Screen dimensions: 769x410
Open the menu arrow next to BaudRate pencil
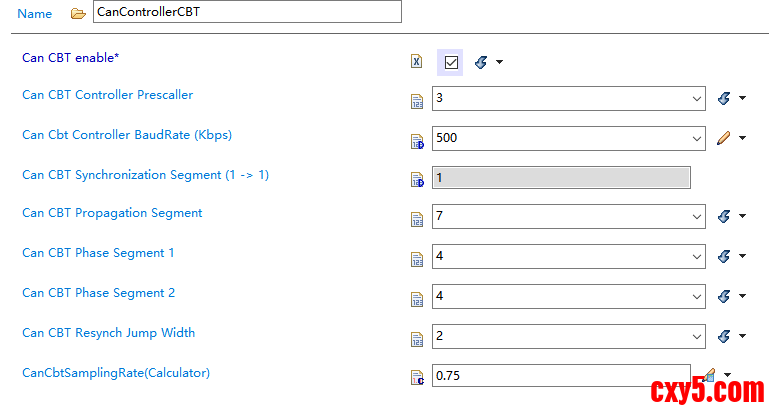point(743,138)
